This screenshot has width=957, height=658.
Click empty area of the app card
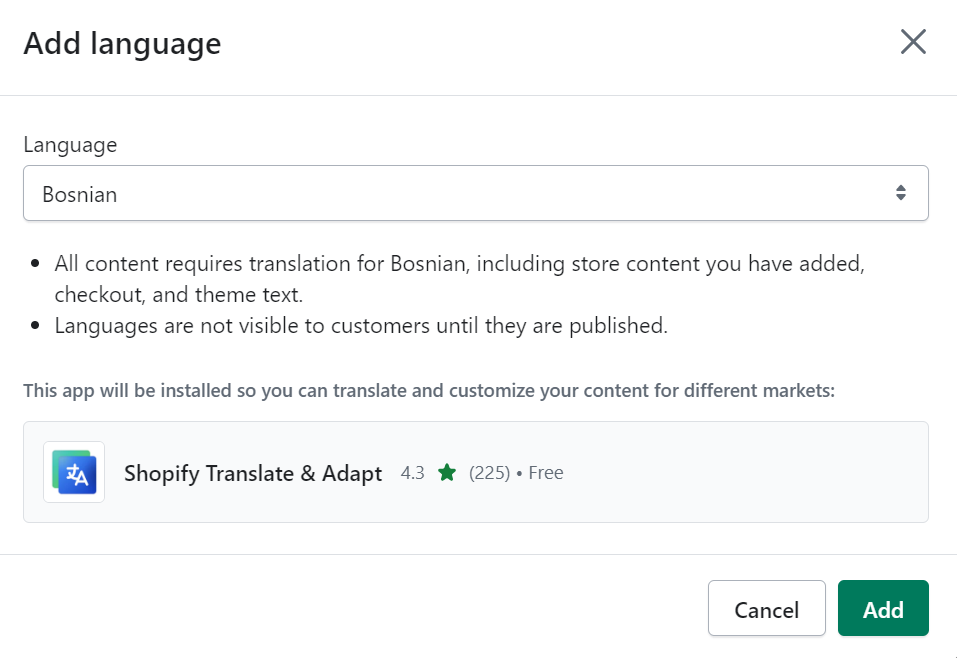[x=750, y=473]
